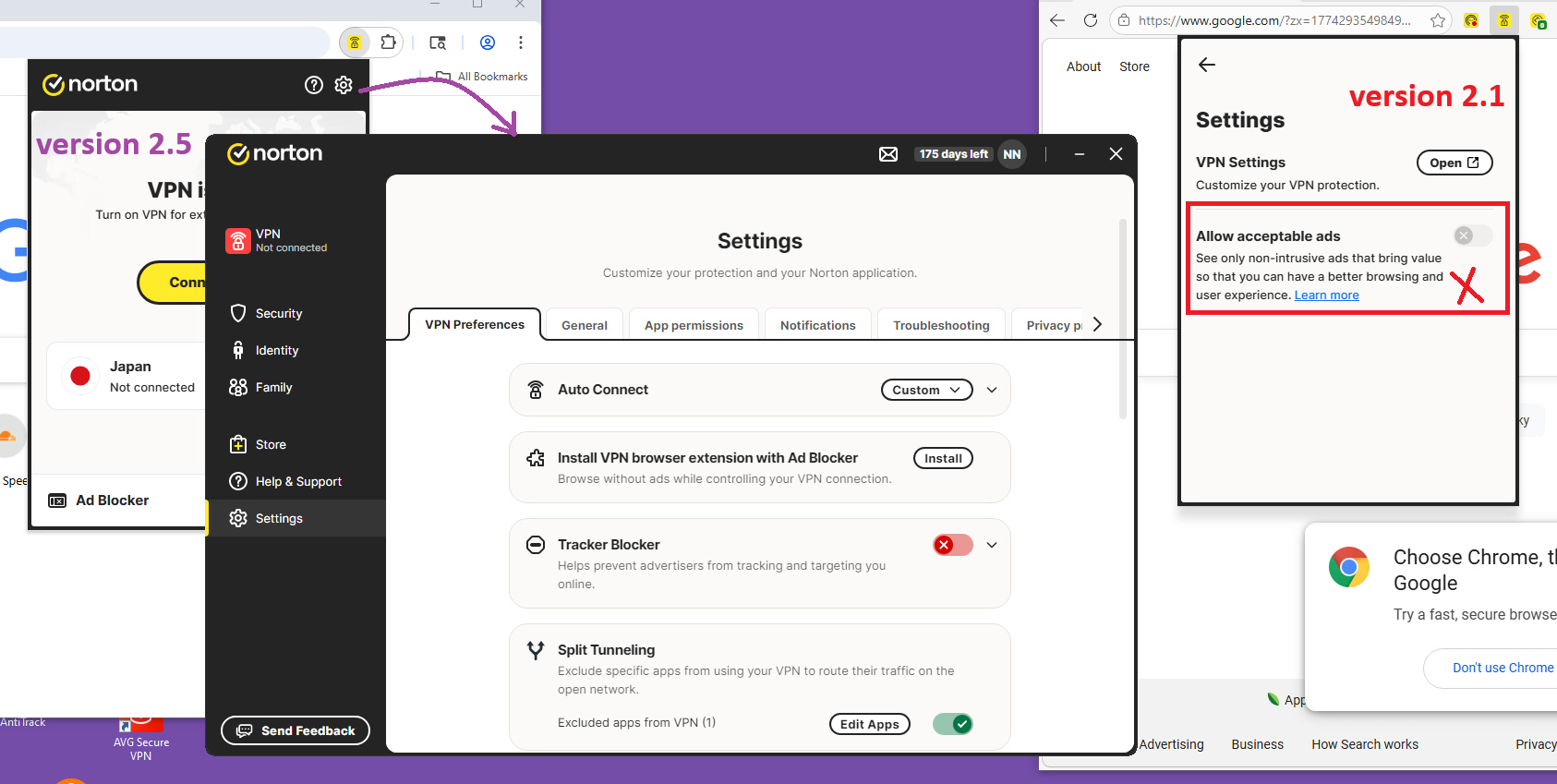Viewport: 1557px width, 784px height.
Task: Open the Chrome profile avatar icon
Action: tap(488, 42)
